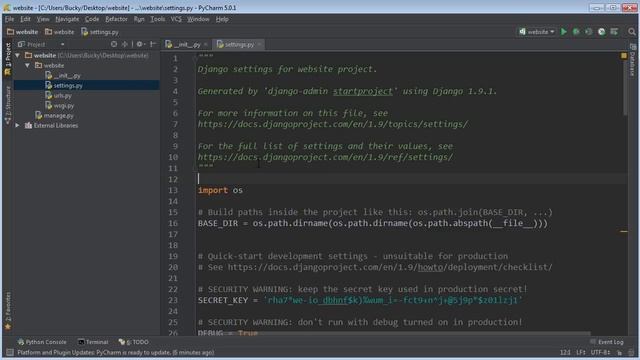This screenshot has width=640, height=360.
Task: Collapse the inner website package folder
Action: (27, 65)
